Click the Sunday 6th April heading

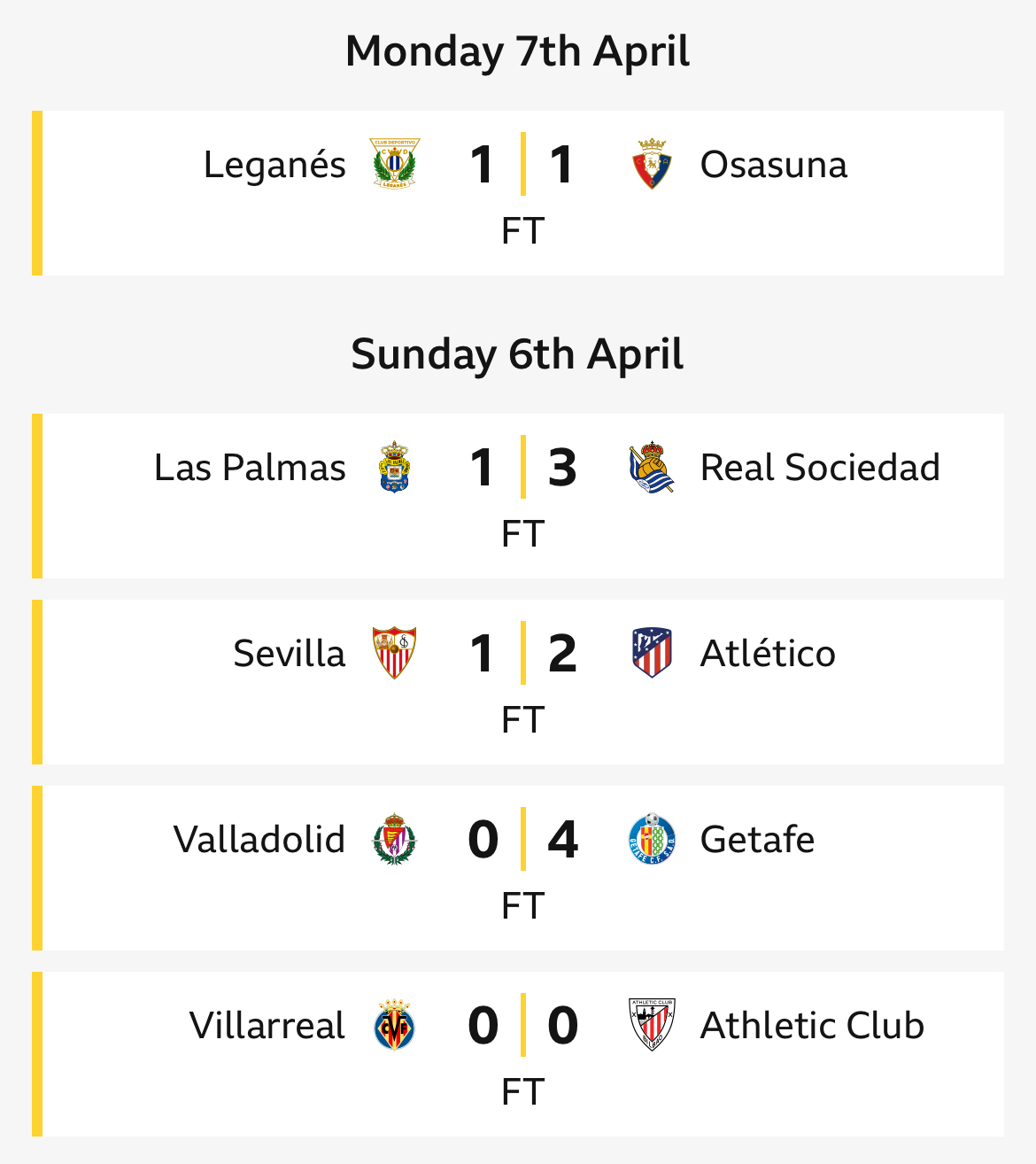click(x=518, y=354)
